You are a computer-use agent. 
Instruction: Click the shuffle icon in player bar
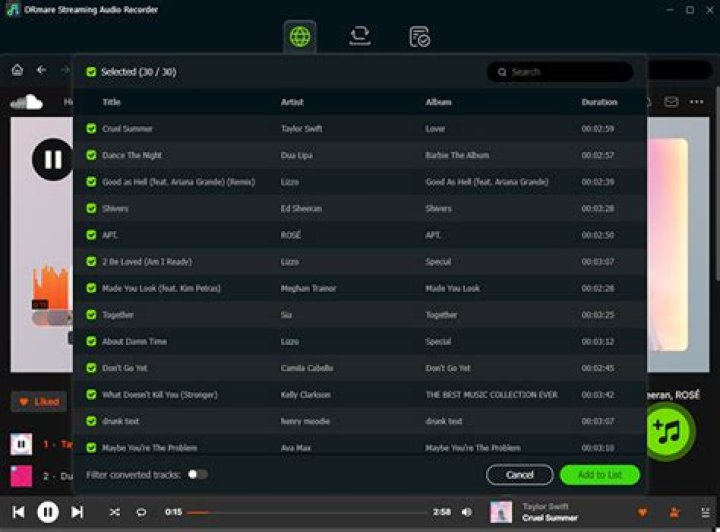click(115, 512)
